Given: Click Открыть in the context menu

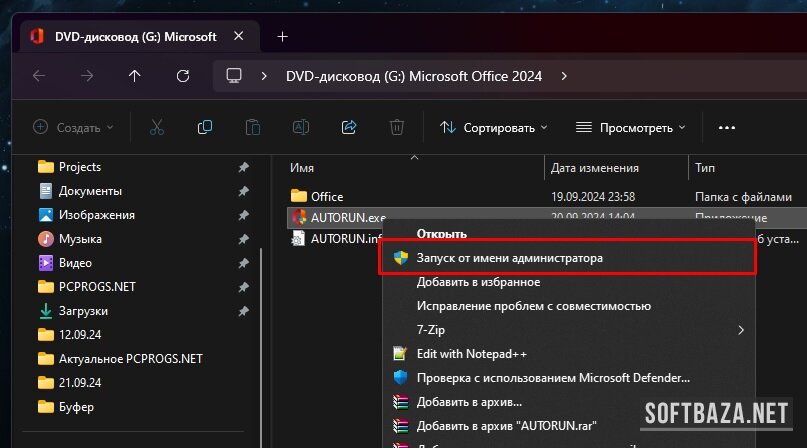Looking at the screenshot, I should pos(442,233).
